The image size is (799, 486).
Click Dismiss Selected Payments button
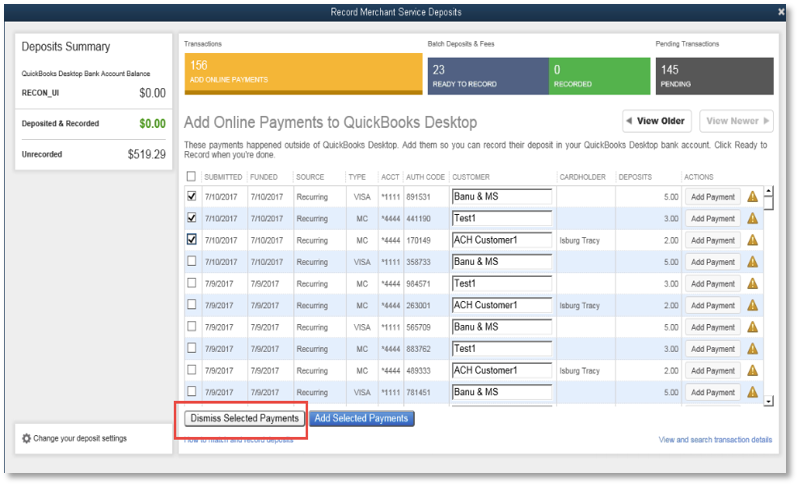pos(245,418)
